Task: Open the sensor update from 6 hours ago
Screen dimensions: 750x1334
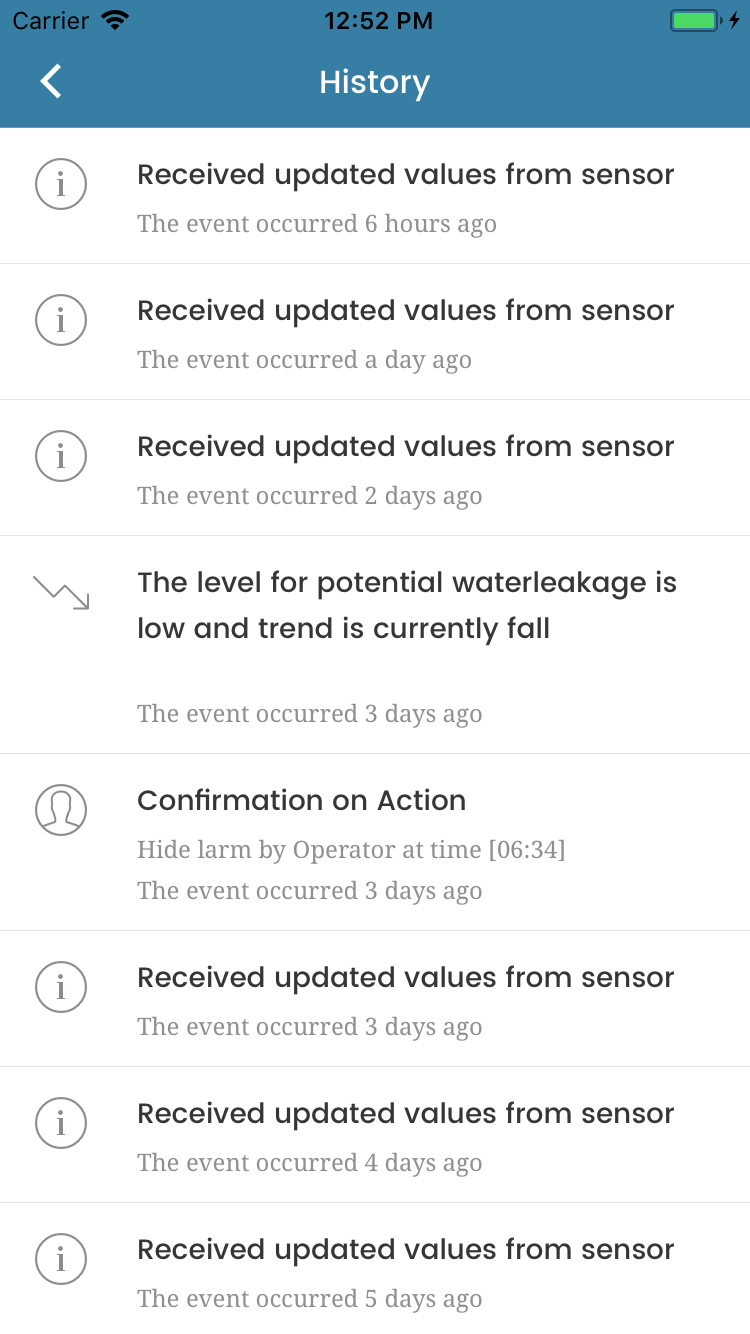Action: 375,196
